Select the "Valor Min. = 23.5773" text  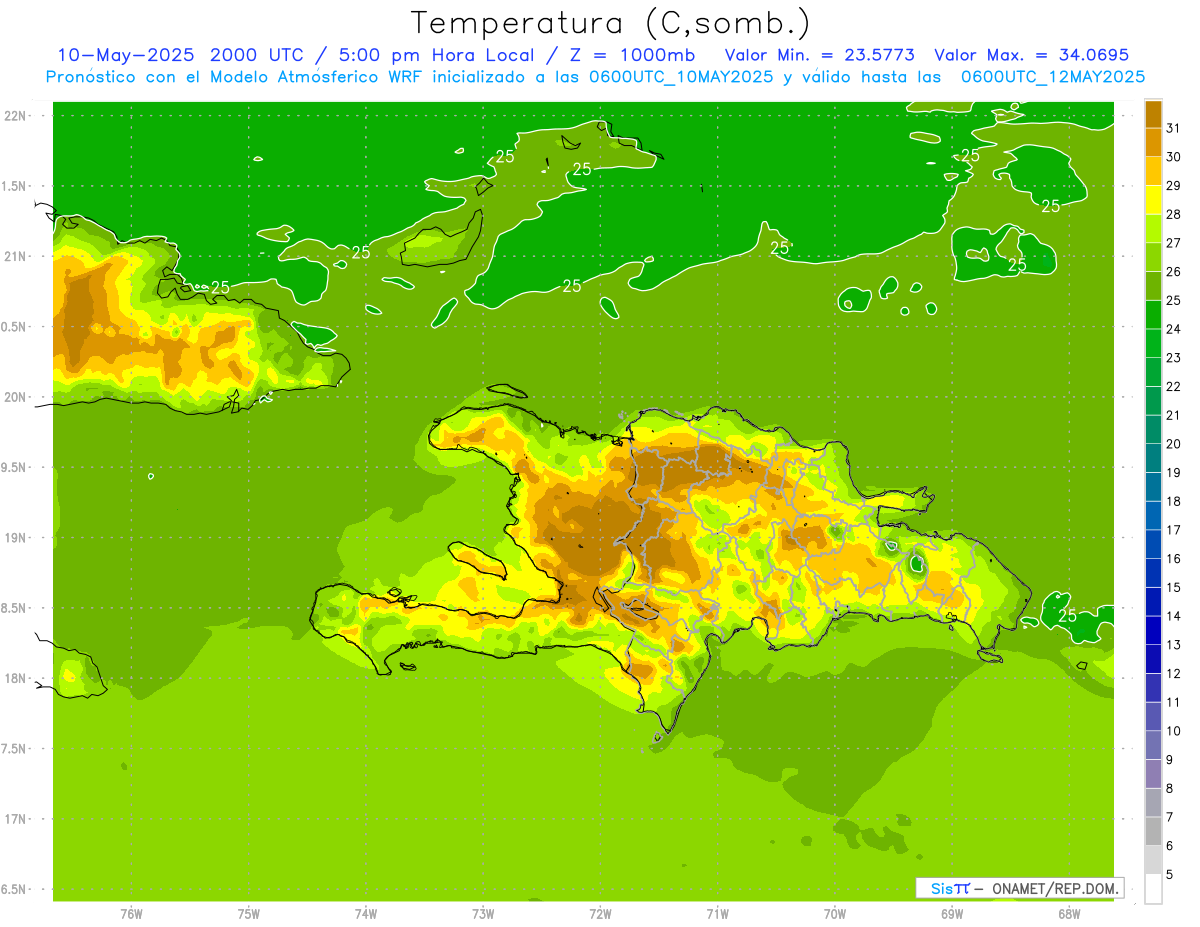pos(818,55)
